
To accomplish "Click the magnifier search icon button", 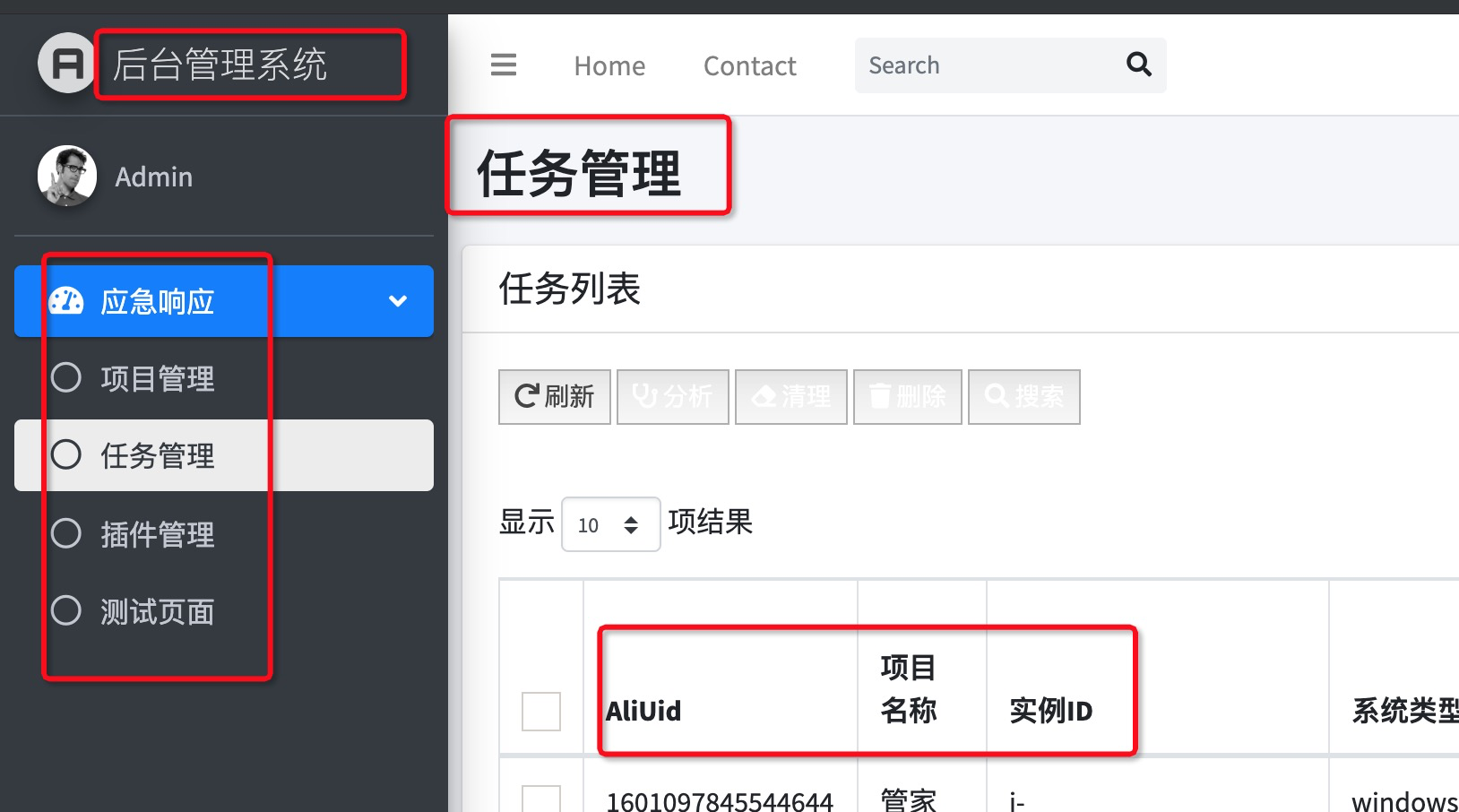I will tap(1139, 65).
